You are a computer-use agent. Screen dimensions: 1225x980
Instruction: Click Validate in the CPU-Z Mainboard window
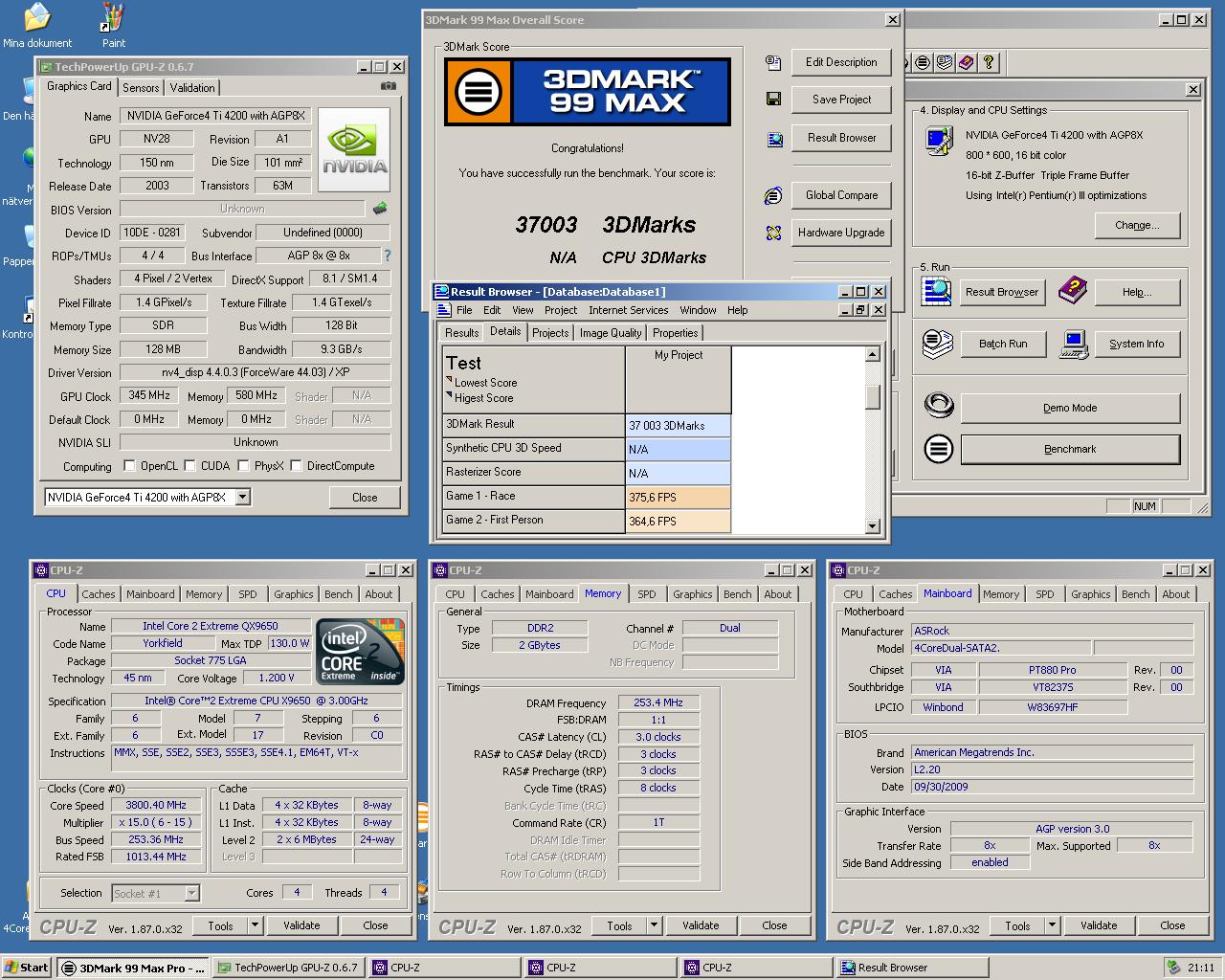click(x=1099, y=925)
